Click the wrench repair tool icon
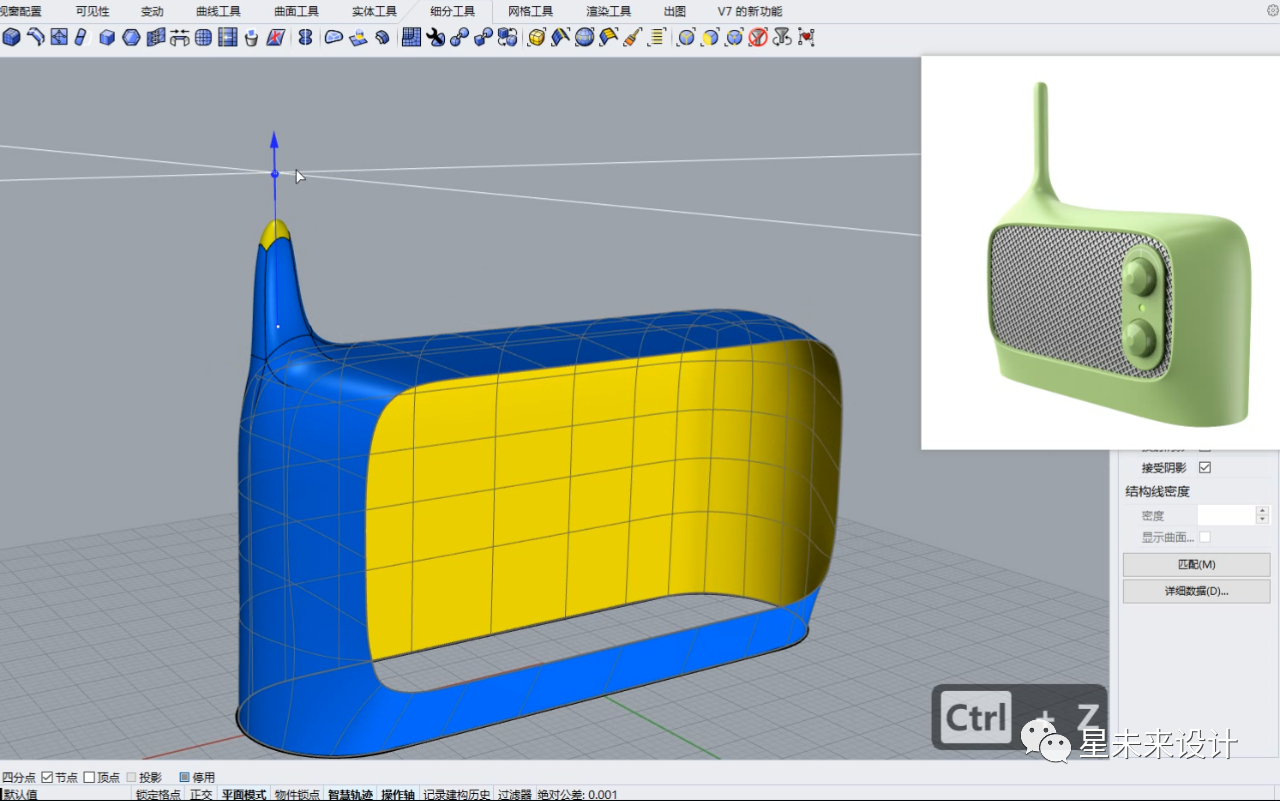The height and width of the screenshot is (801, 1280). pyautogui.click(x=435, y=37)
